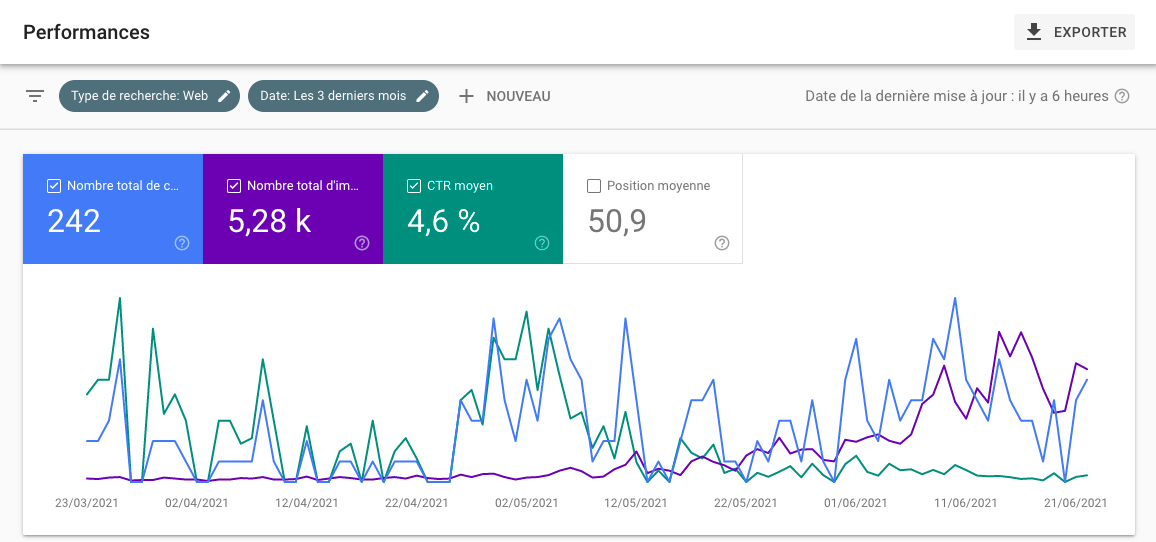1156x542 pixels.
Task: Uncheck the CTR moyen checkbox
Action: point(414,186)
